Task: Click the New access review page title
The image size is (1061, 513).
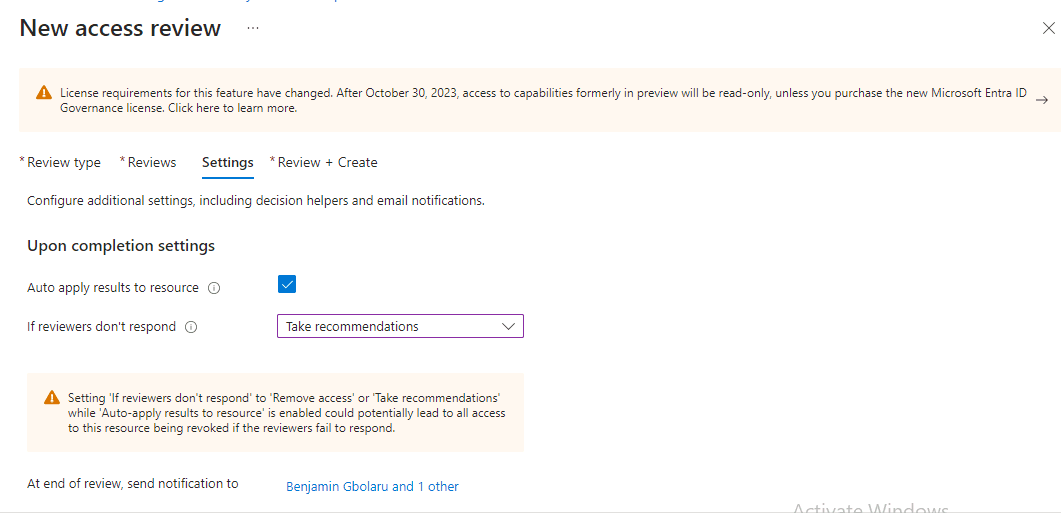Action: [x=120, y=28]
